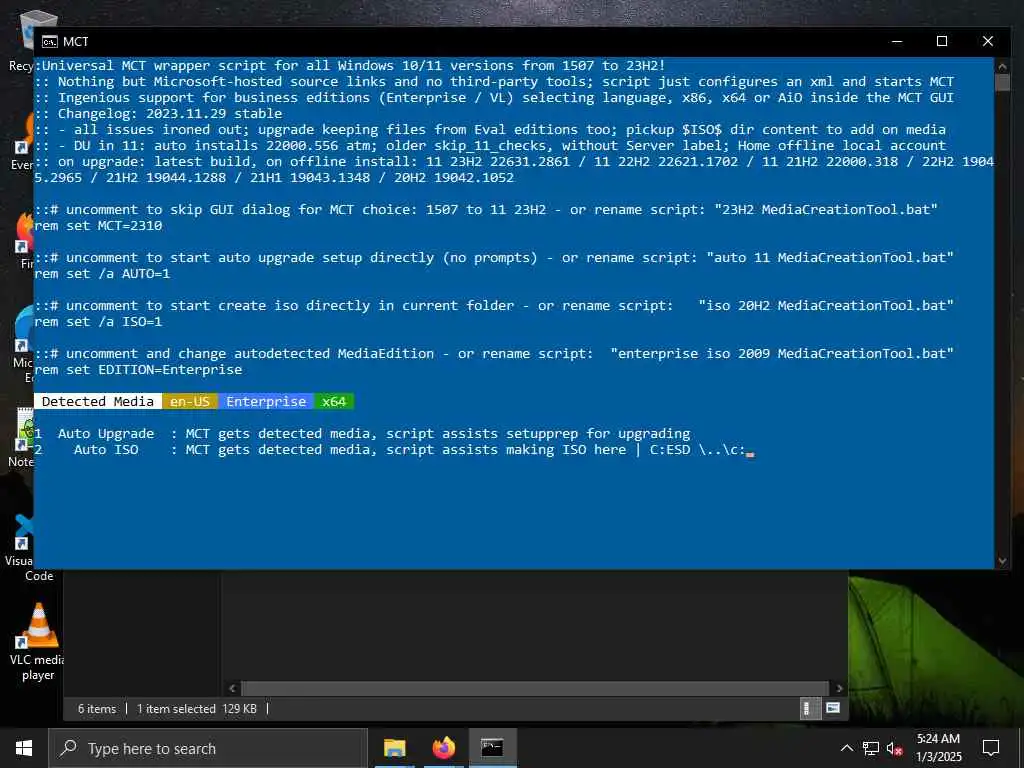Switch File Explorer to large icons view
Viewport: 1024px width, 768px height.
(x=833, y=709)
